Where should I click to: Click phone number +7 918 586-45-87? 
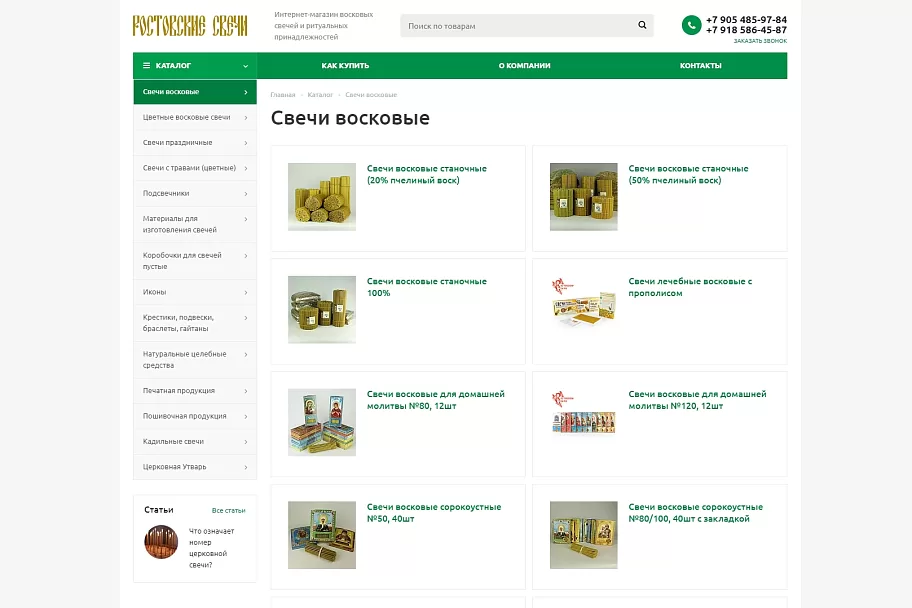[746, 30]
